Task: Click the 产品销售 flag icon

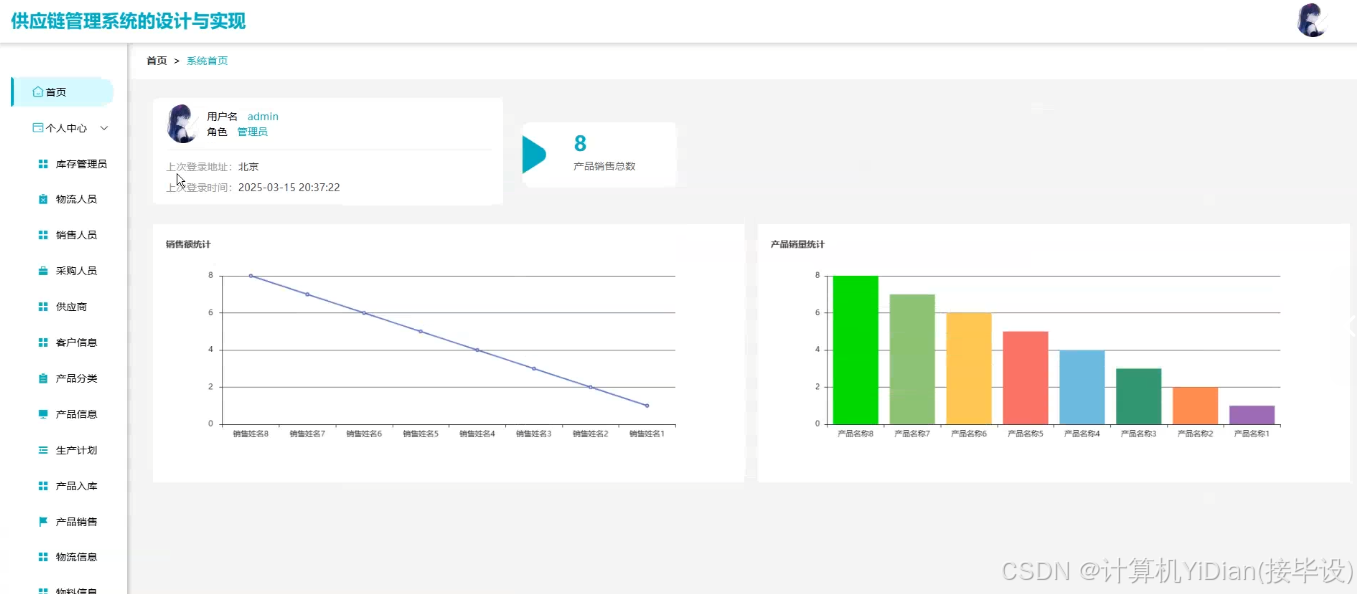Action: coord(43,521)
